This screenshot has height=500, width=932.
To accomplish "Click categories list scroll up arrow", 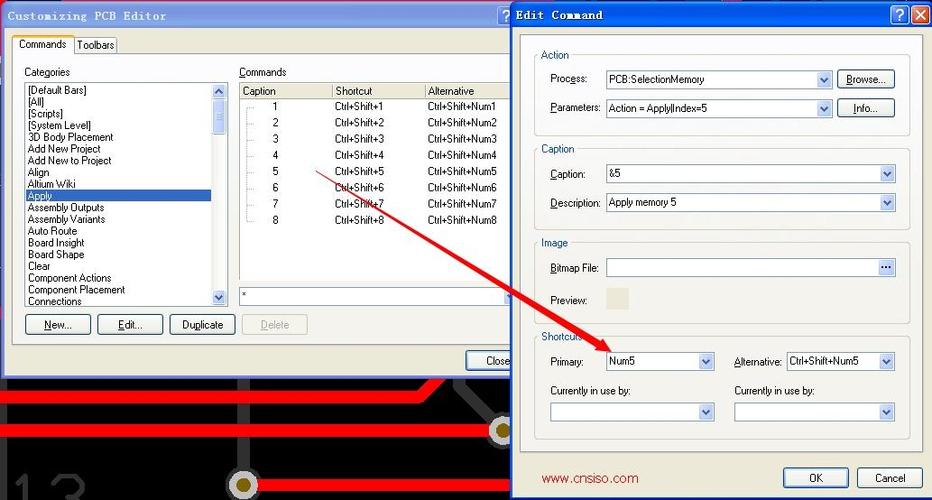I will click(x=219, y=91).
